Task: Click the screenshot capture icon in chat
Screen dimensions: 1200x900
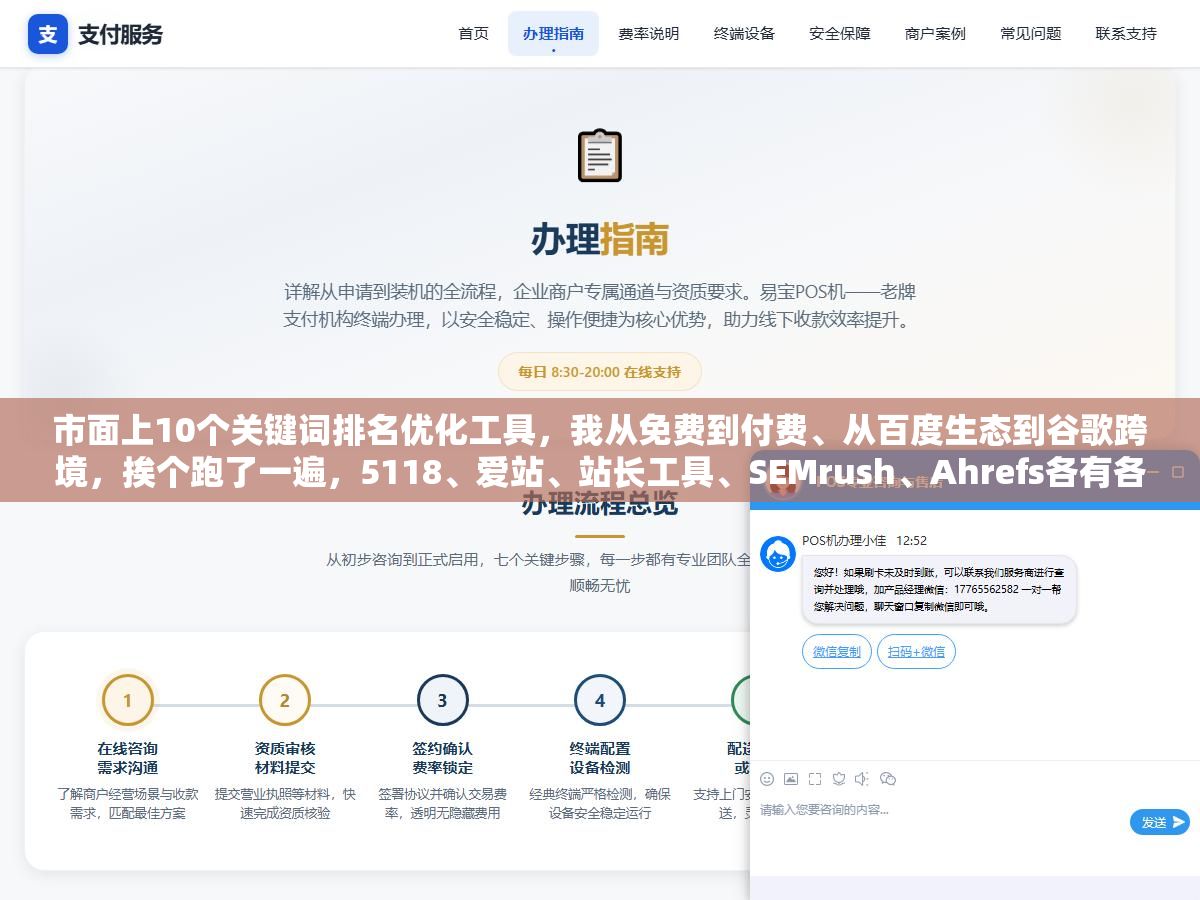Action: point(815,779)
